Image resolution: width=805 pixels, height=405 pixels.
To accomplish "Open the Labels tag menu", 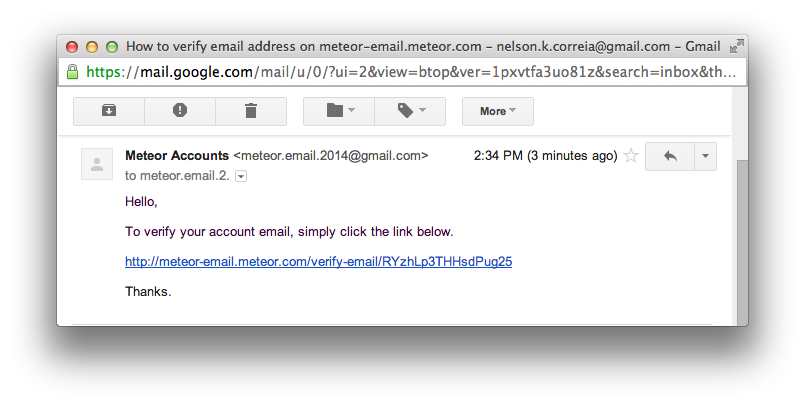I will tap(410, 111).
